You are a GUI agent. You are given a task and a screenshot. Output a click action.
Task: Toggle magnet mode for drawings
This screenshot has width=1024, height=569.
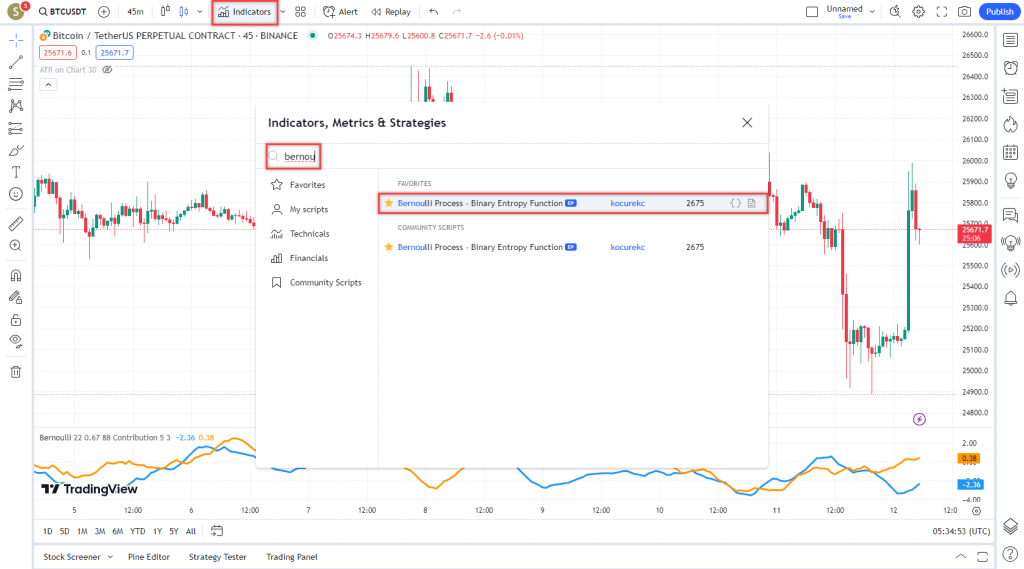point(16,276)
